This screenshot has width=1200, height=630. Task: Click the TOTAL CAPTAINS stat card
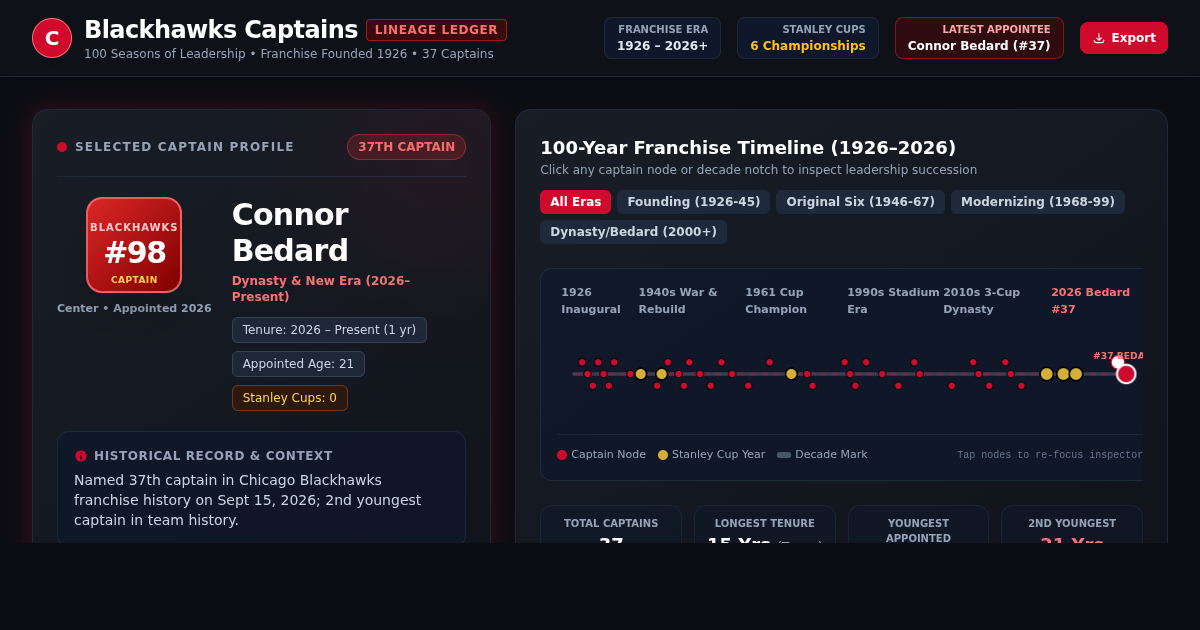pos(611,524)
